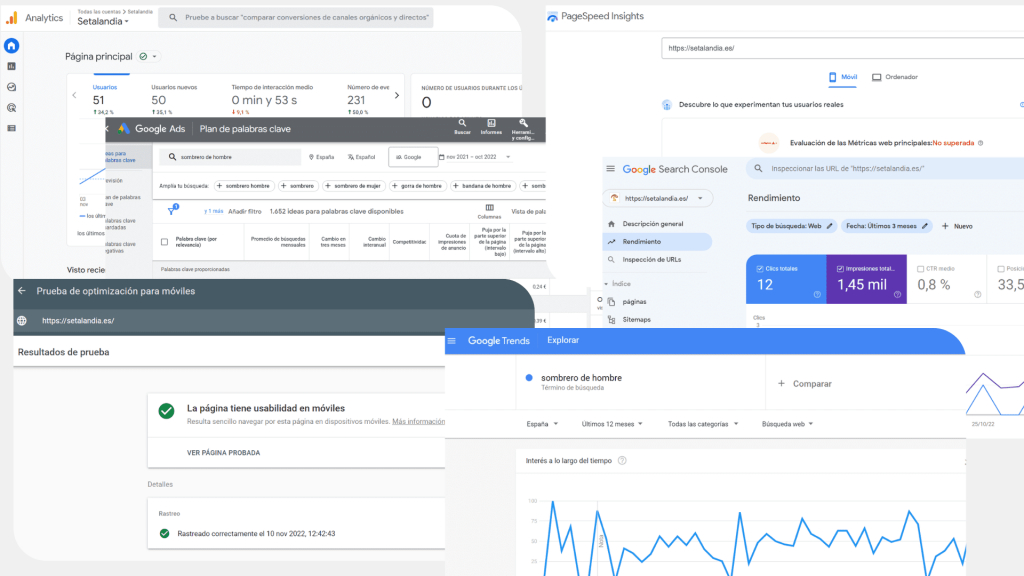Viewport: 1024px width, 576px height.
Task: Open Search Console property selector
Action: (x=657, y=199)
